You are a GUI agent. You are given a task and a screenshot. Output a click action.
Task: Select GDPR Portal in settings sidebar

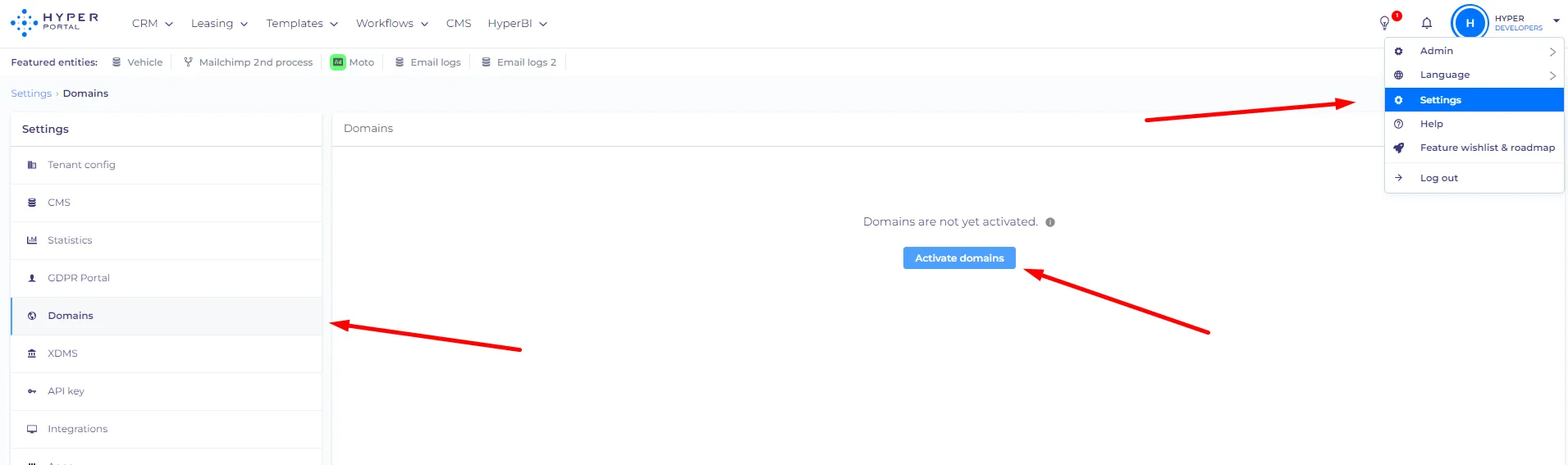167,278
